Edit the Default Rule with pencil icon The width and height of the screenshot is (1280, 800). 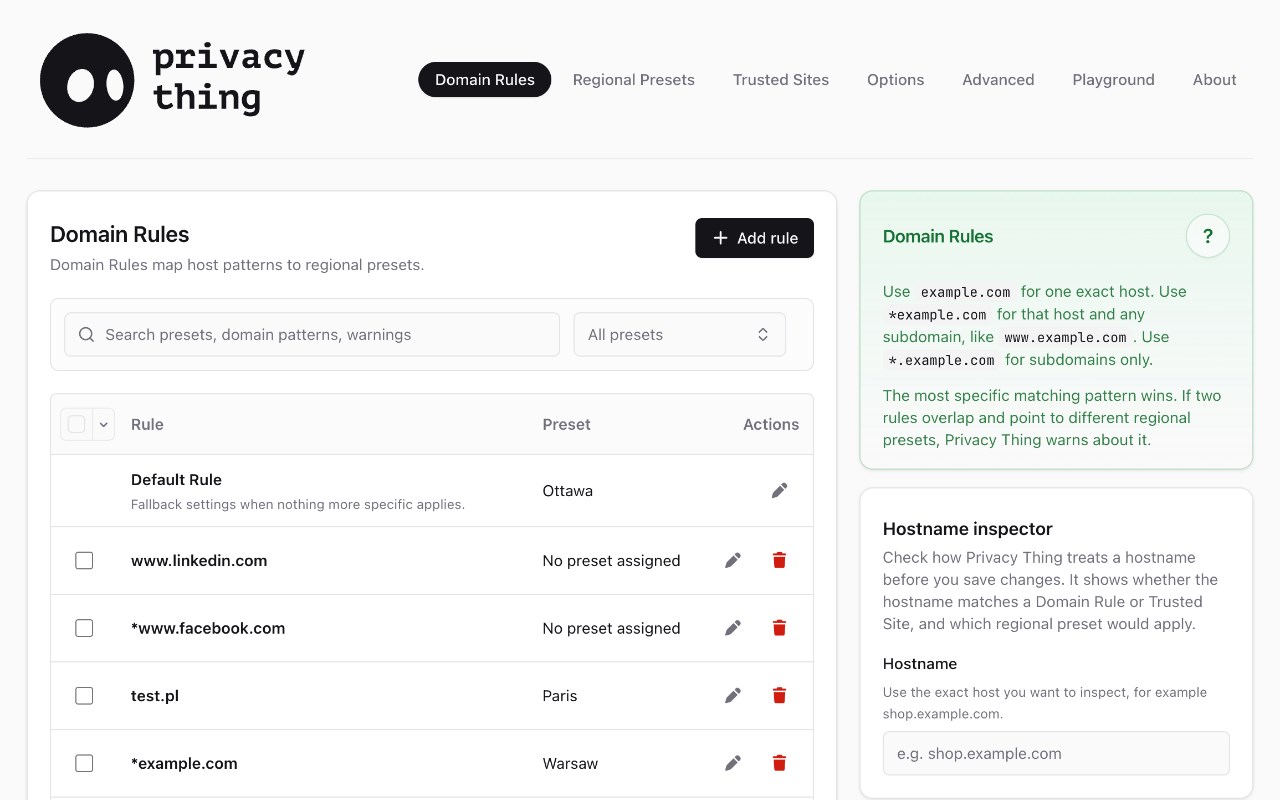779,490
